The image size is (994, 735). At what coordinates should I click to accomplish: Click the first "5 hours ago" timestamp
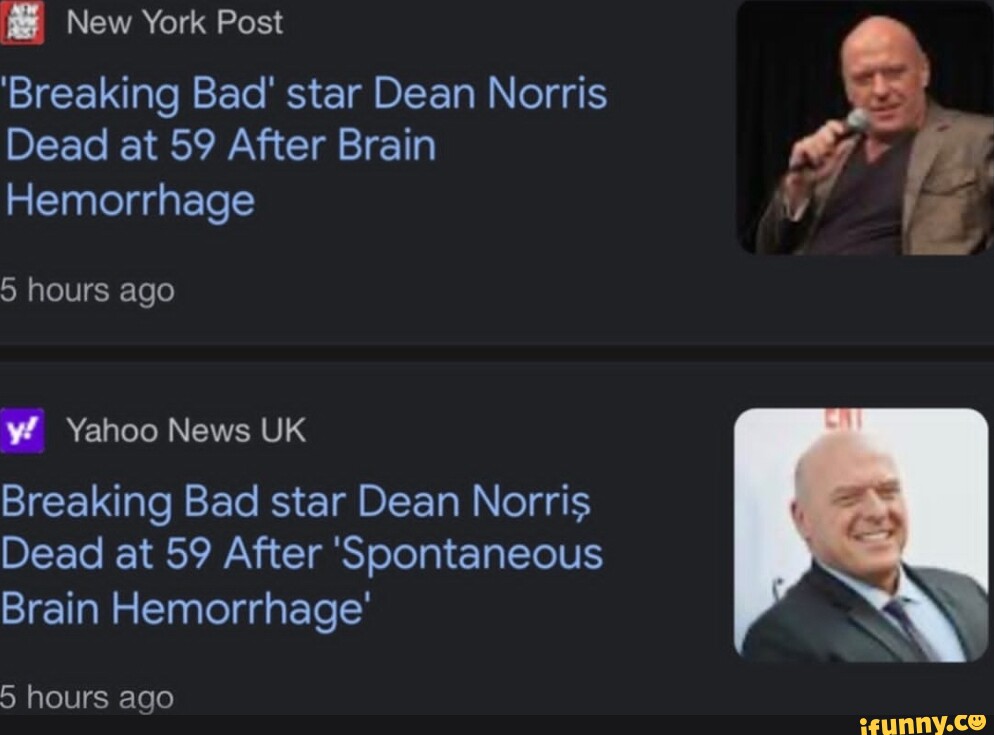click(x=85, y=290)
